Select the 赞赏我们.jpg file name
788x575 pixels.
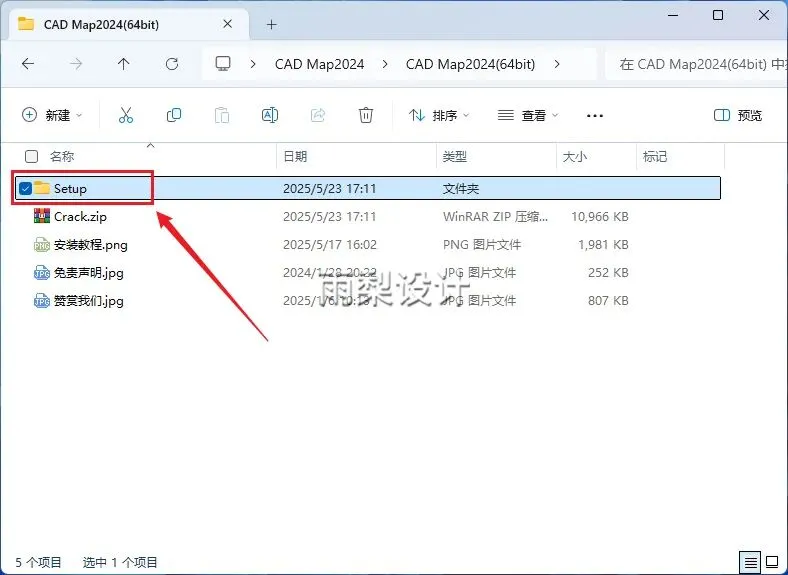(x=88, y=301)
